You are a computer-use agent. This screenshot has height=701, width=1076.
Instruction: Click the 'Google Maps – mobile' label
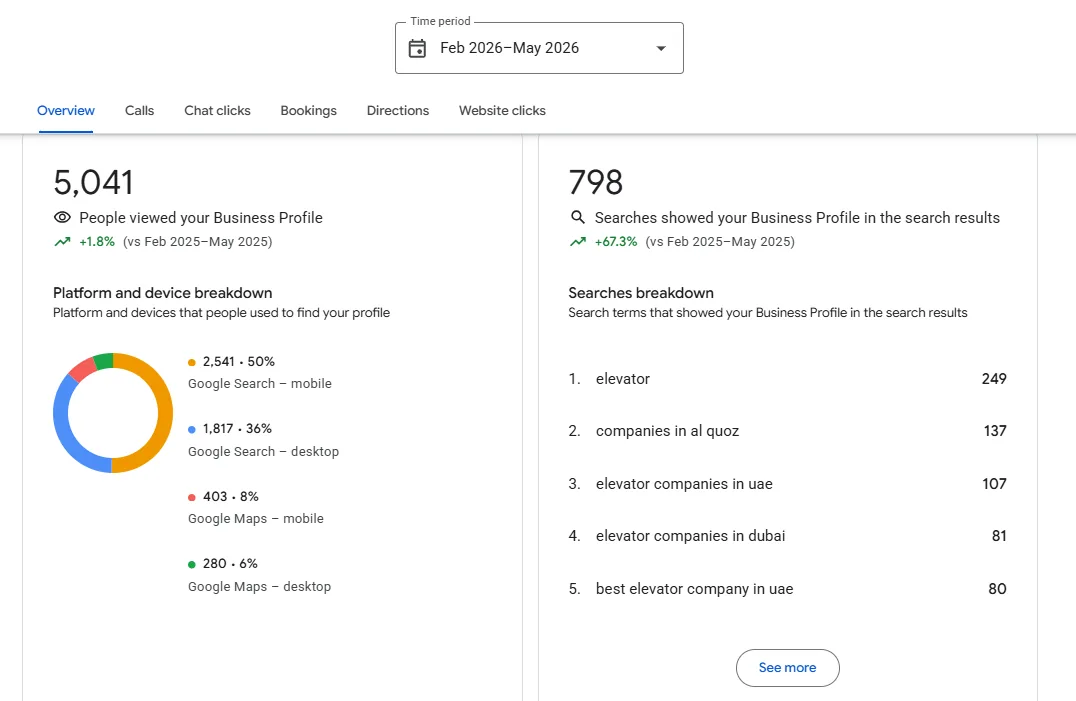256,519
